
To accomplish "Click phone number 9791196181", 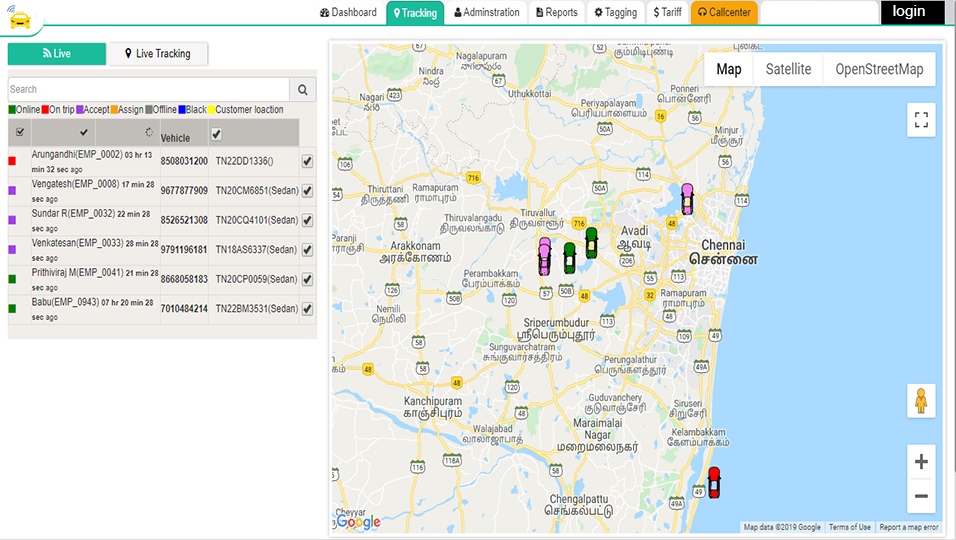I will tap(184, 249).
